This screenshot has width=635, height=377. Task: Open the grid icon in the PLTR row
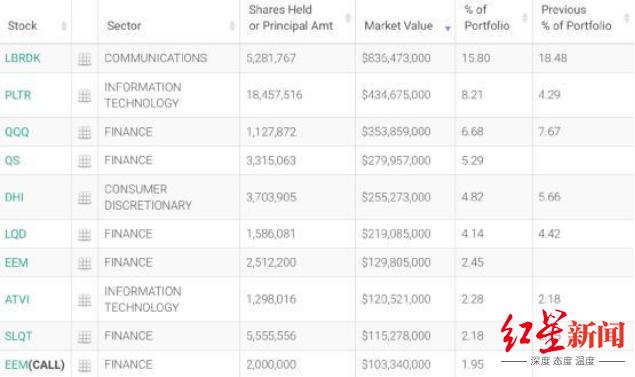point(84,96)
